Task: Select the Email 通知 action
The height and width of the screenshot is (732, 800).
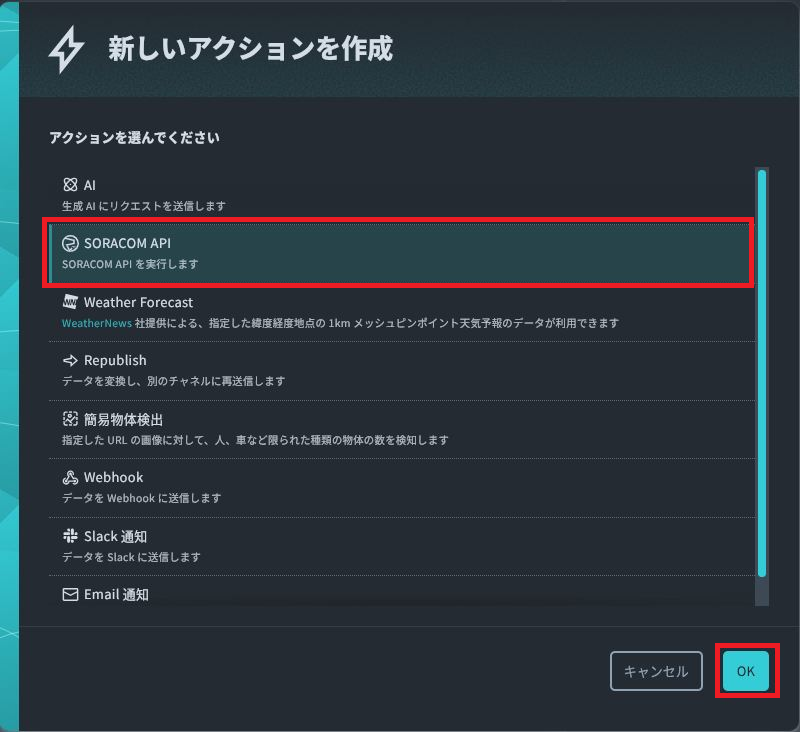Action: click(402, 592)
